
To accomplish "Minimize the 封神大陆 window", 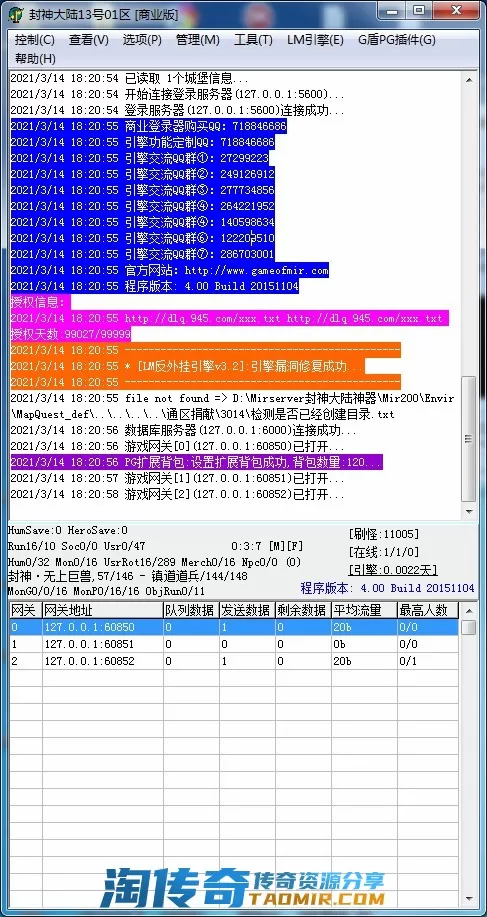I will coord(391,11).
